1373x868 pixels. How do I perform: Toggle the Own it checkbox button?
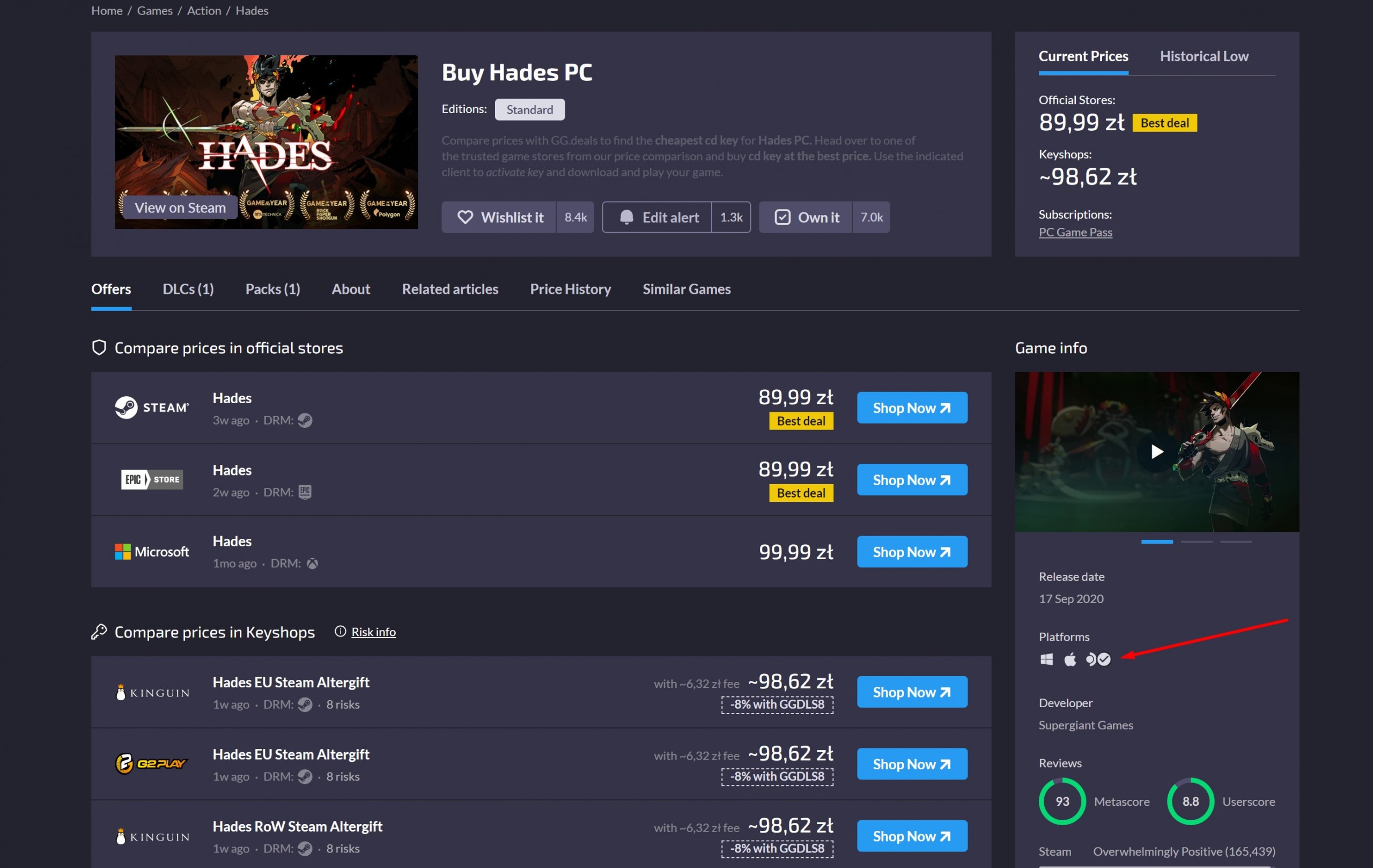[806, 217]
